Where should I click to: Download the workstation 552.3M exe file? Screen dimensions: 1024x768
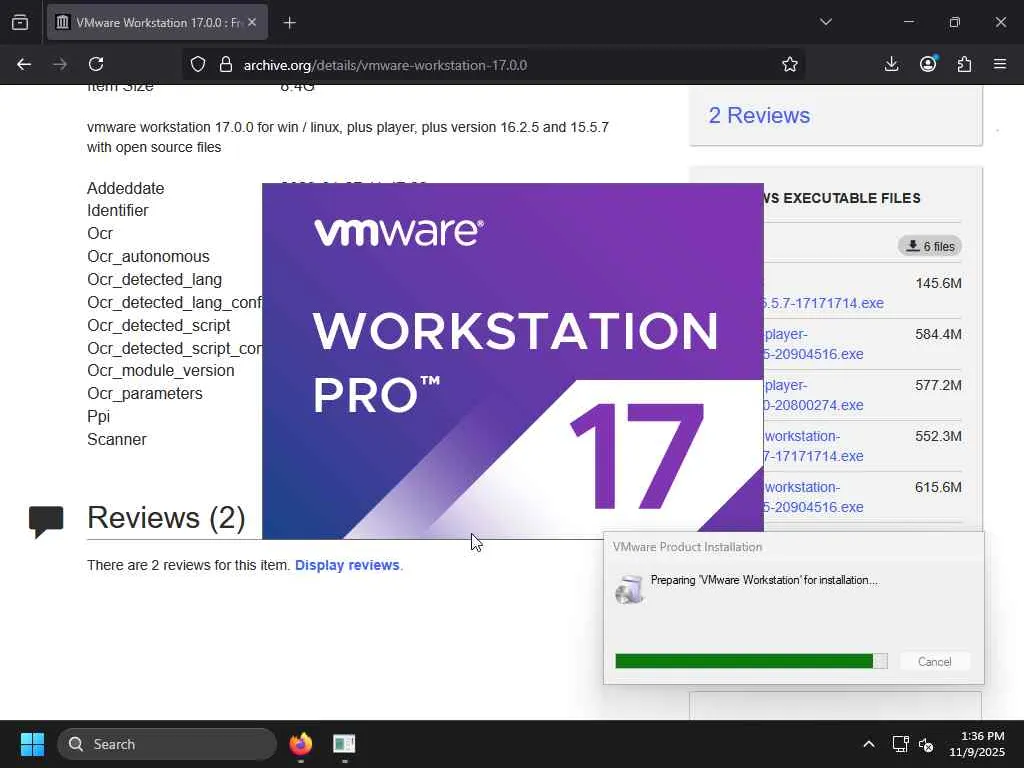tap(814, 446)
